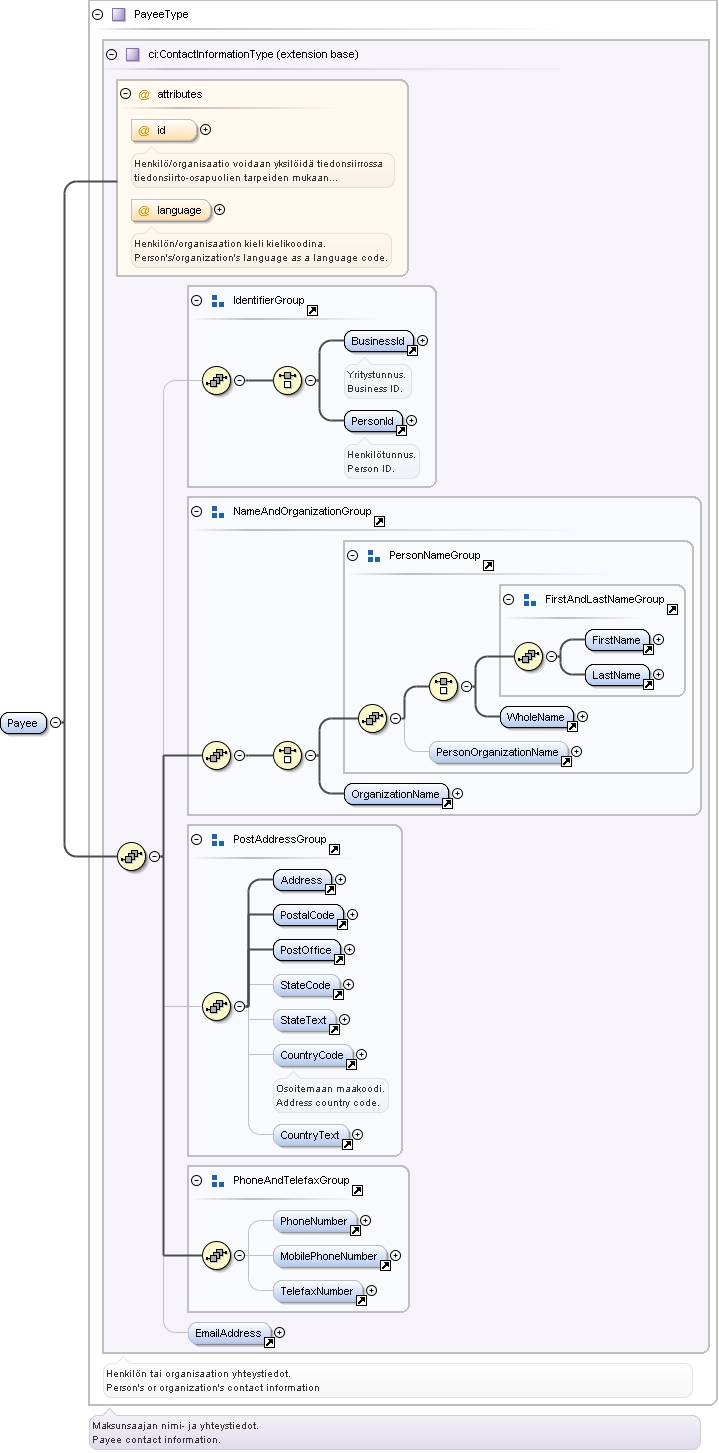Viewport: 719px width, 1453px height.
Task: Select the TelefaxNumber element
Action: [x=319, y=1292]
